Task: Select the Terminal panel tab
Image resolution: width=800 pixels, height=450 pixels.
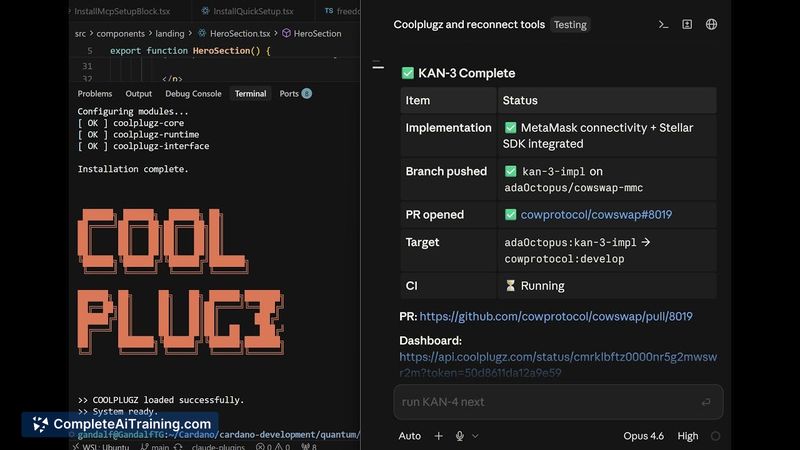Action: 251,93
